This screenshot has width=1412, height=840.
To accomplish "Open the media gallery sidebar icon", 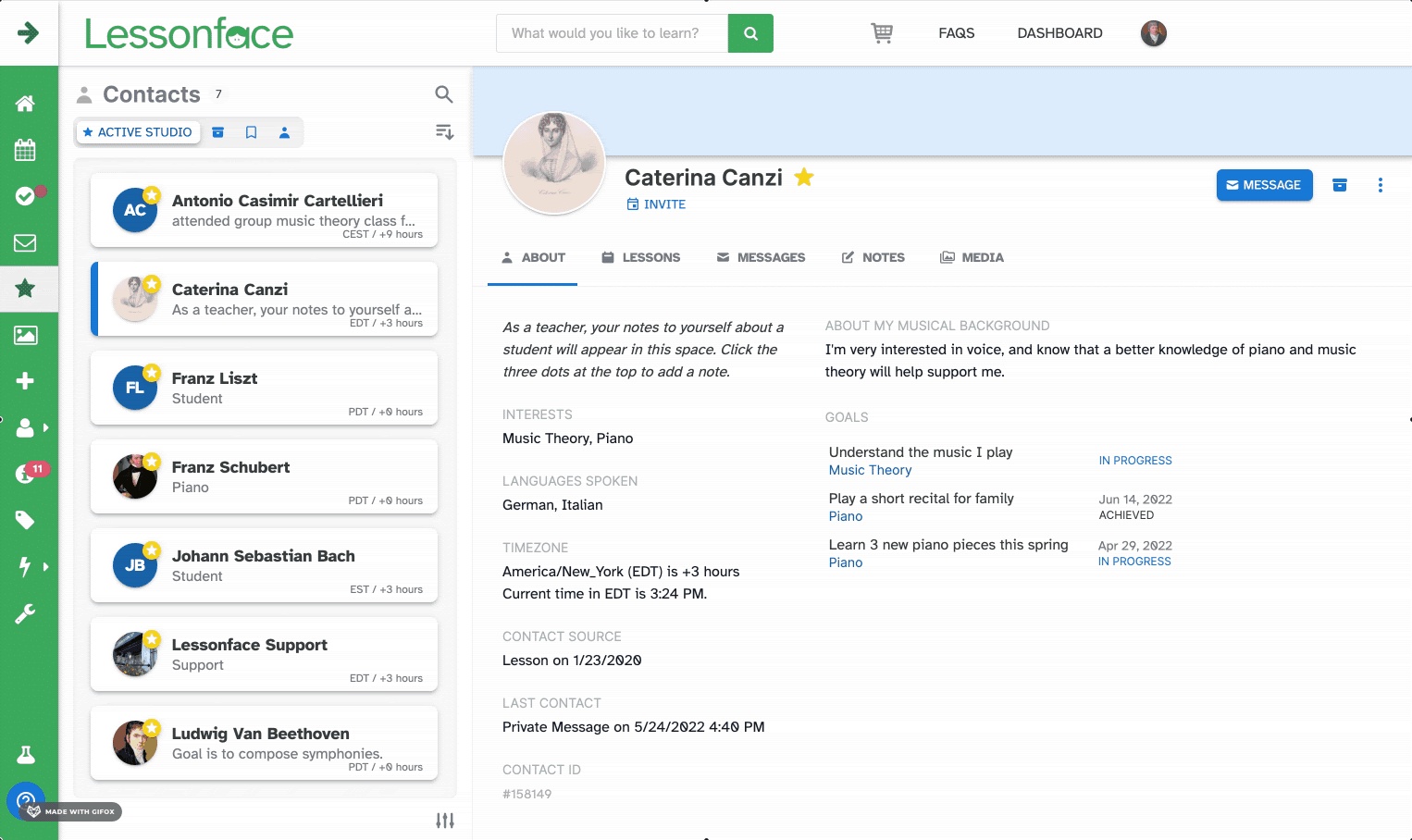I will pos(25,335).
